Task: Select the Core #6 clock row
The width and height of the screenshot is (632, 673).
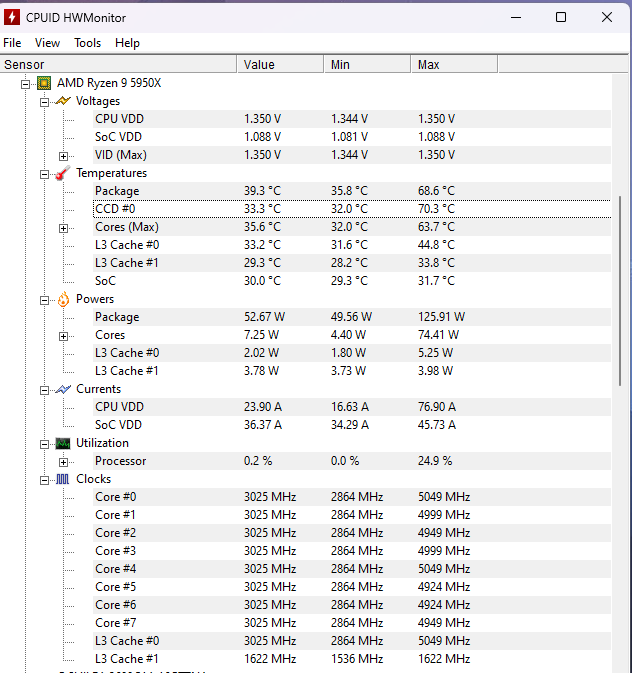Action: point(352,605)
